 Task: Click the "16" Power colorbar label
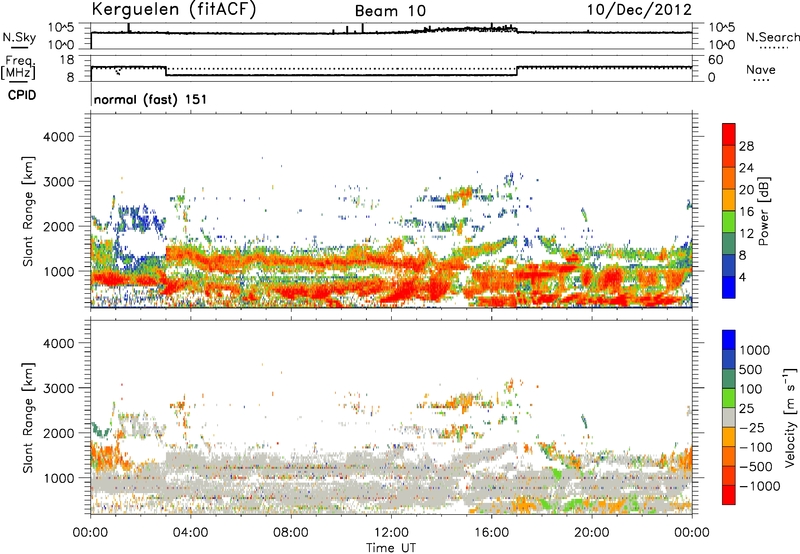coord(746,212)
